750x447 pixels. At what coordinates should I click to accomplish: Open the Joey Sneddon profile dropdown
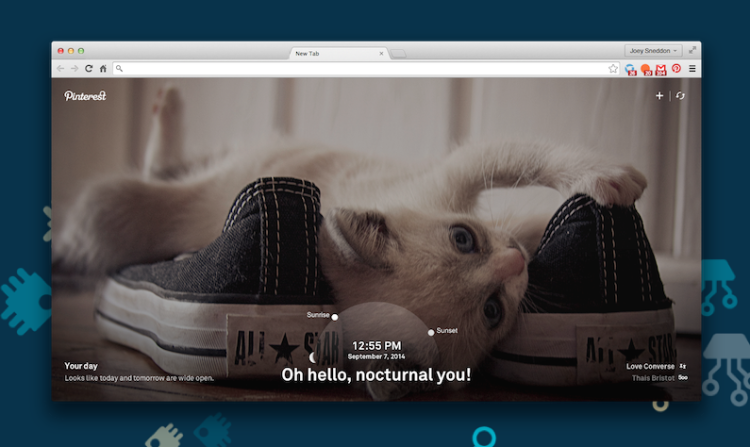pyautogui.click(x=653, y=50)
